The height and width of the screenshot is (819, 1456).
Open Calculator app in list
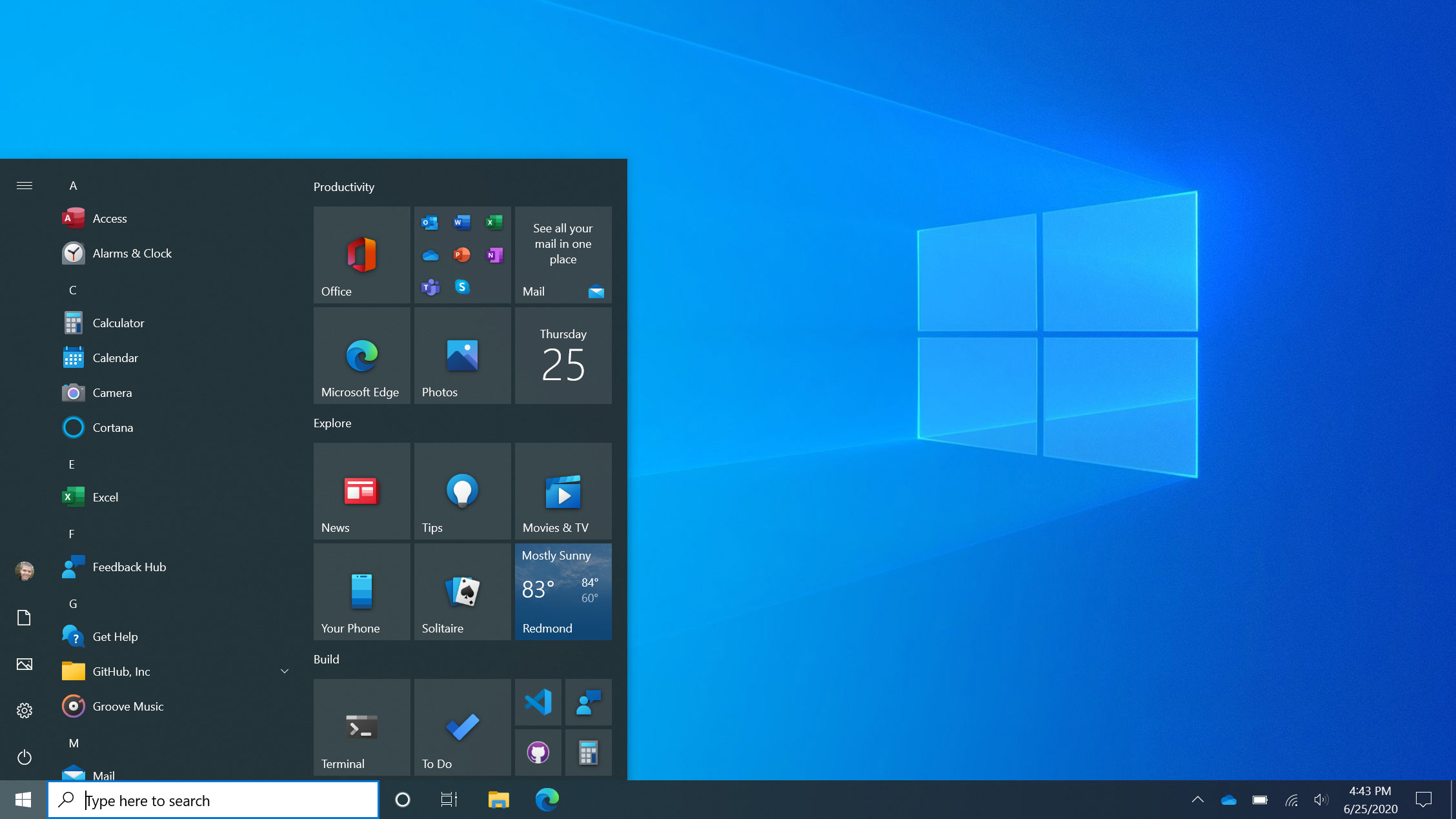(118, 322)
